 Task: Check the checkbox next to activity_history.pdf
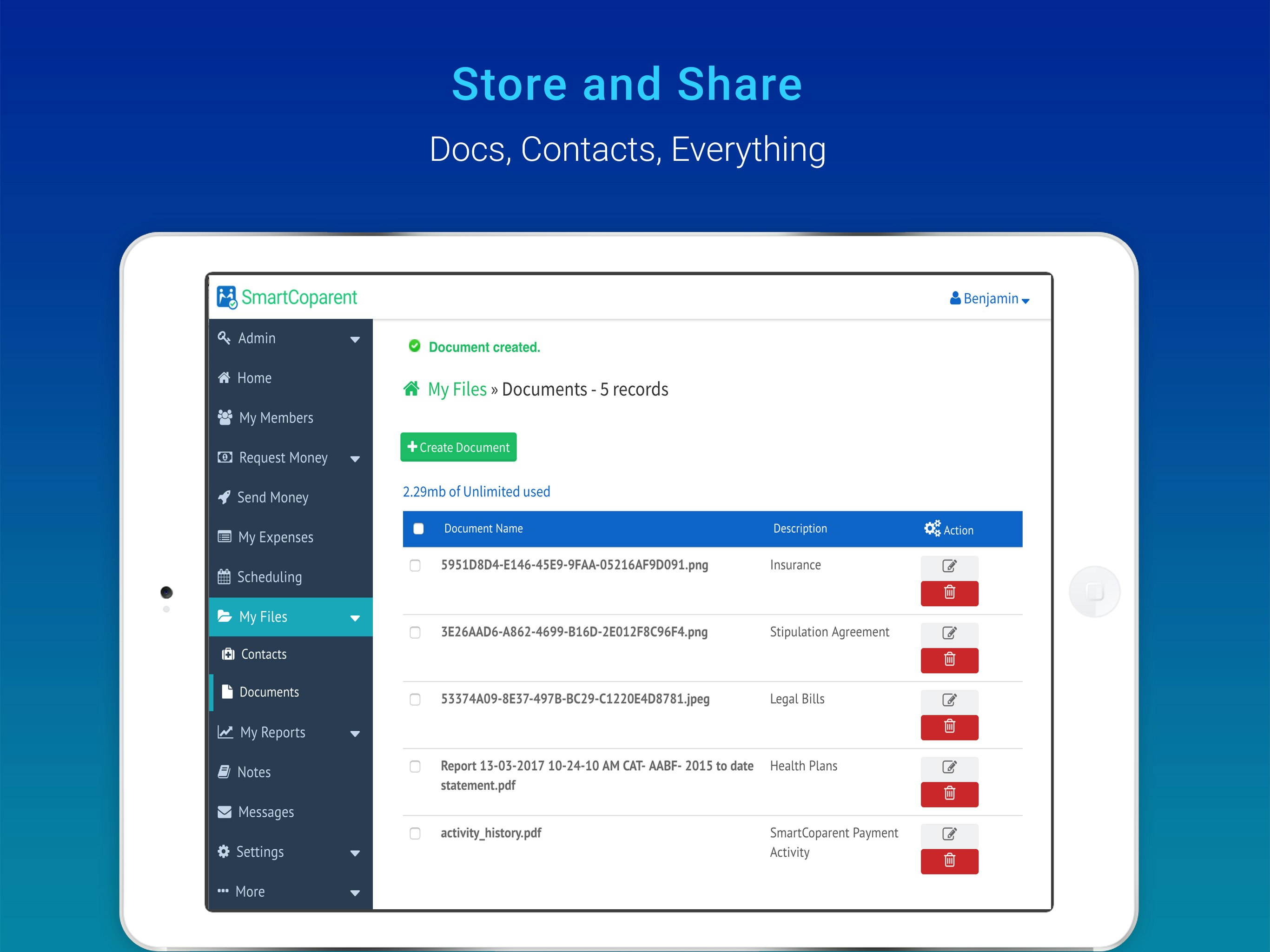[415, 833]
